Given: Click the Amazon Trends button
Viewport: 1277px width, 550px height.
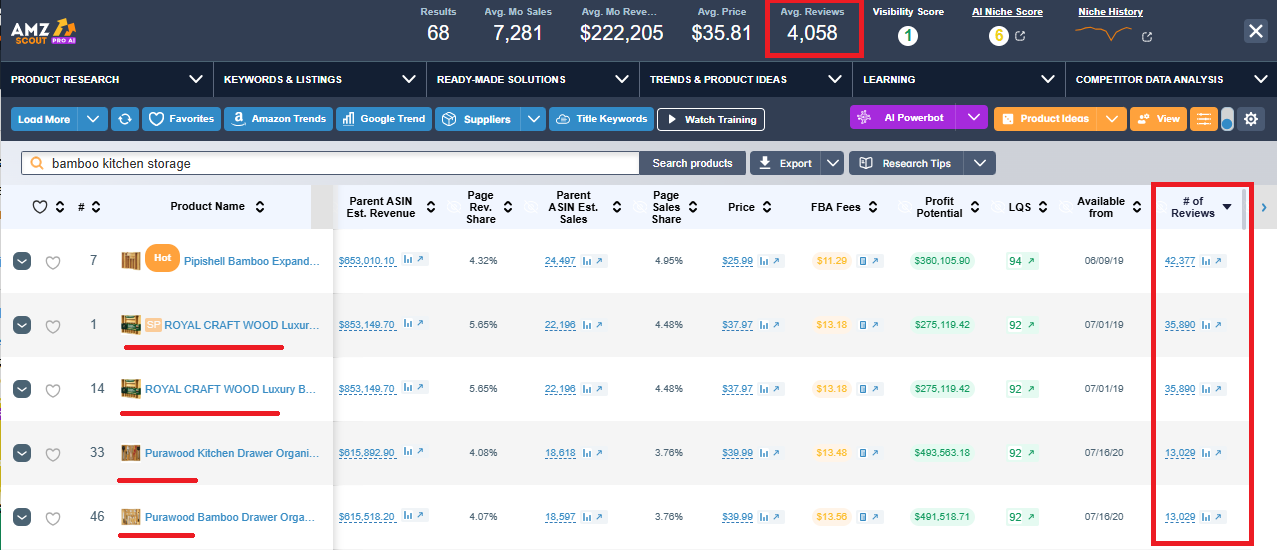Looking at the screenshot, I should tap(278, 119).
